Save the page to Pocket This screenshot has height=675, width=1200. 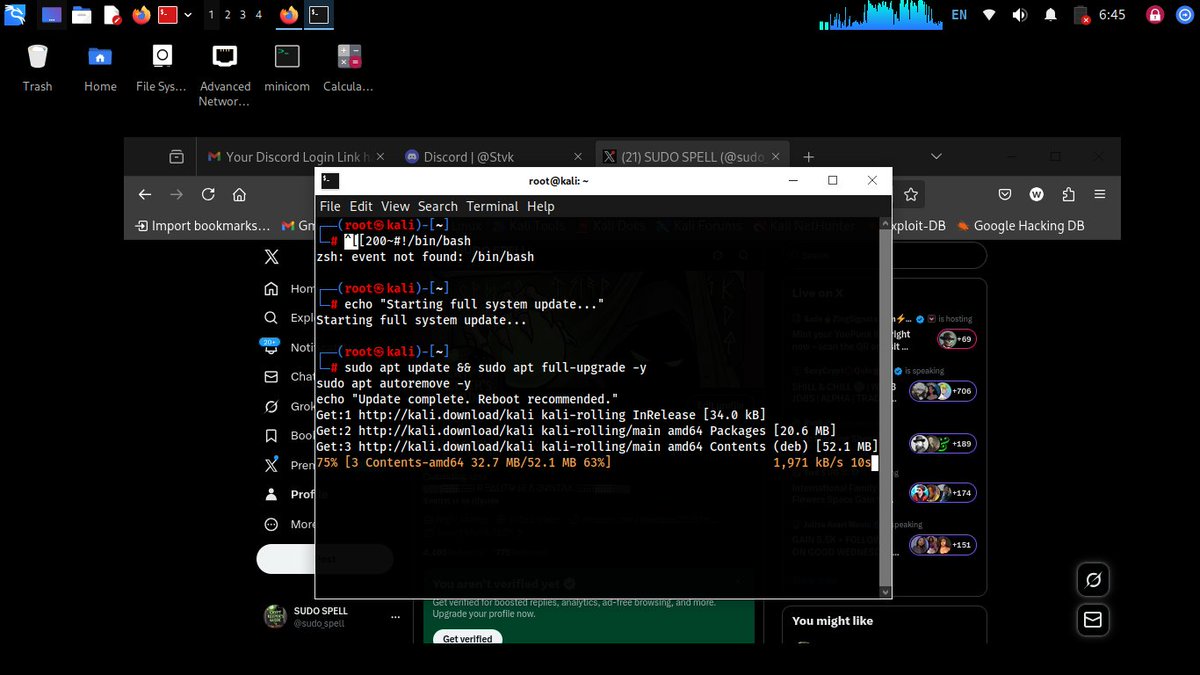[x=1005, y=194]
